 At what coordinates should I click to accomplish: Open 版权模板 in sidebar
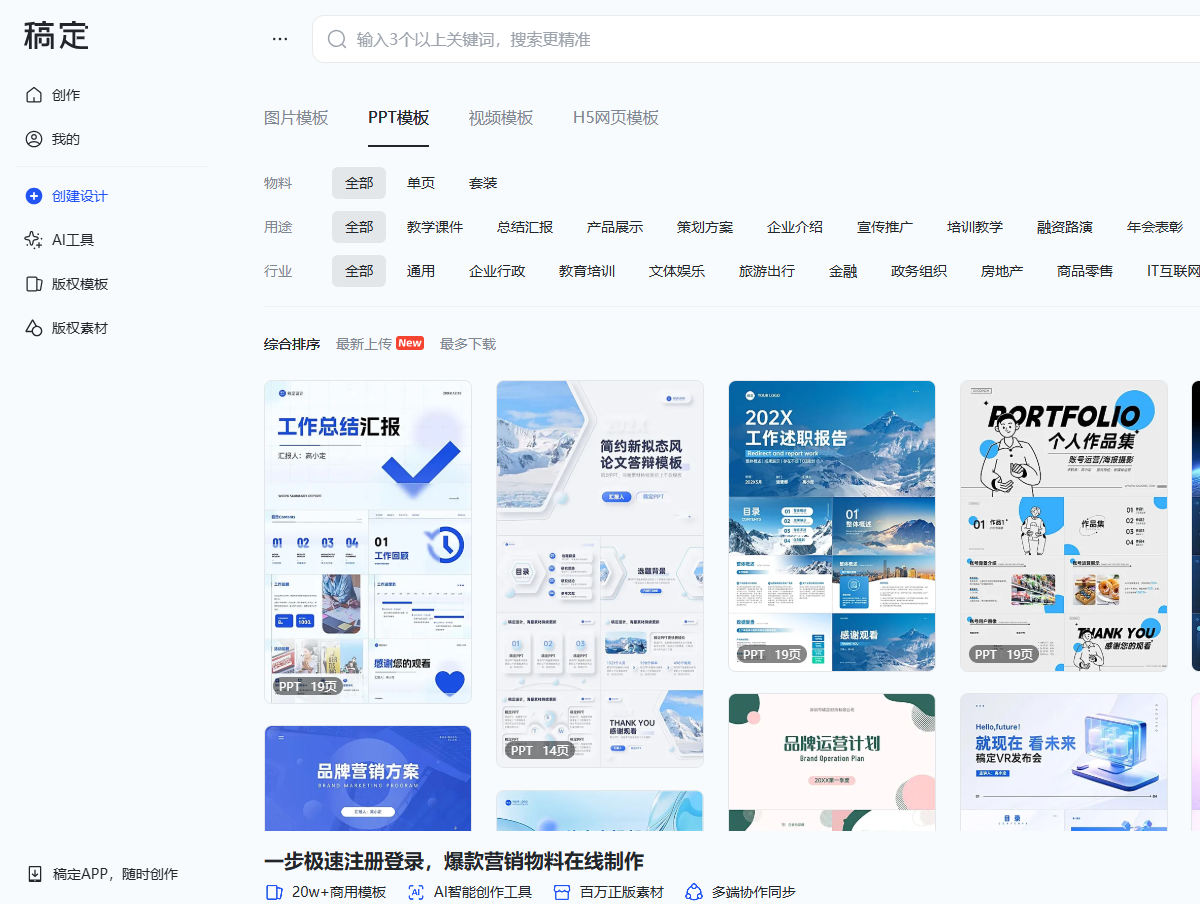coord(79,284)
